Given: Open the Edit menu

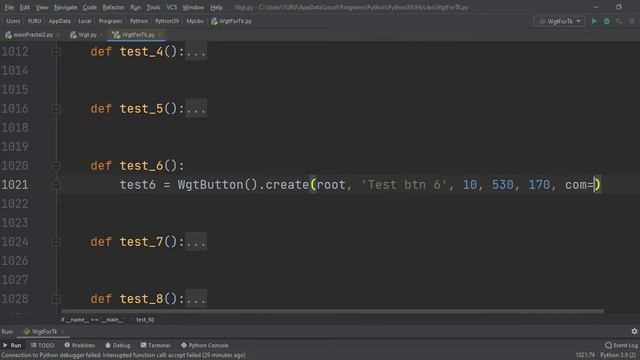Looking at the screenshot, I should (25, 7).
